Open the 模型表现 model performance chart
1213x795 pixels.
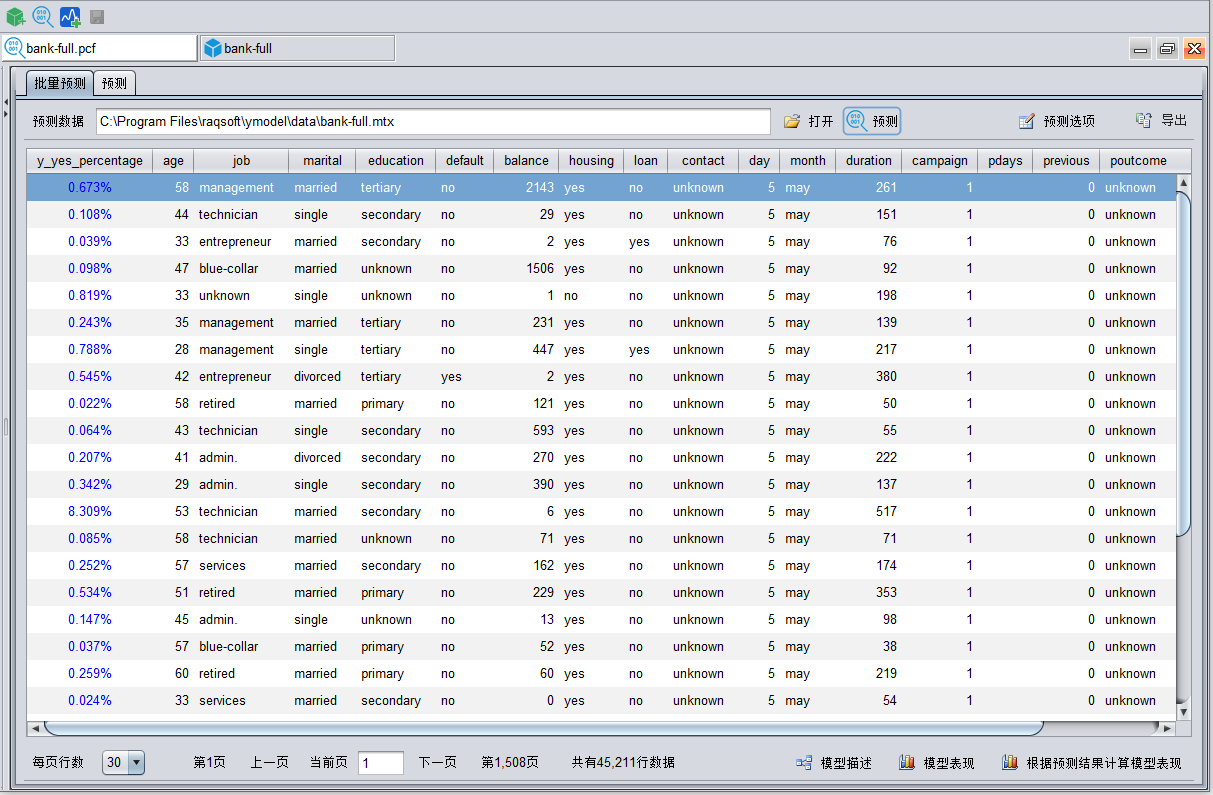[x=937, y=763]
